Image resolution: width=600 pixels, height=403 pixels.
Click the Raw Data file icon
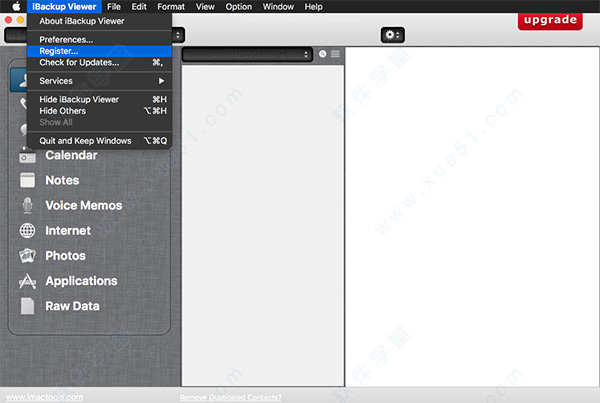click(x=27, y=306)
